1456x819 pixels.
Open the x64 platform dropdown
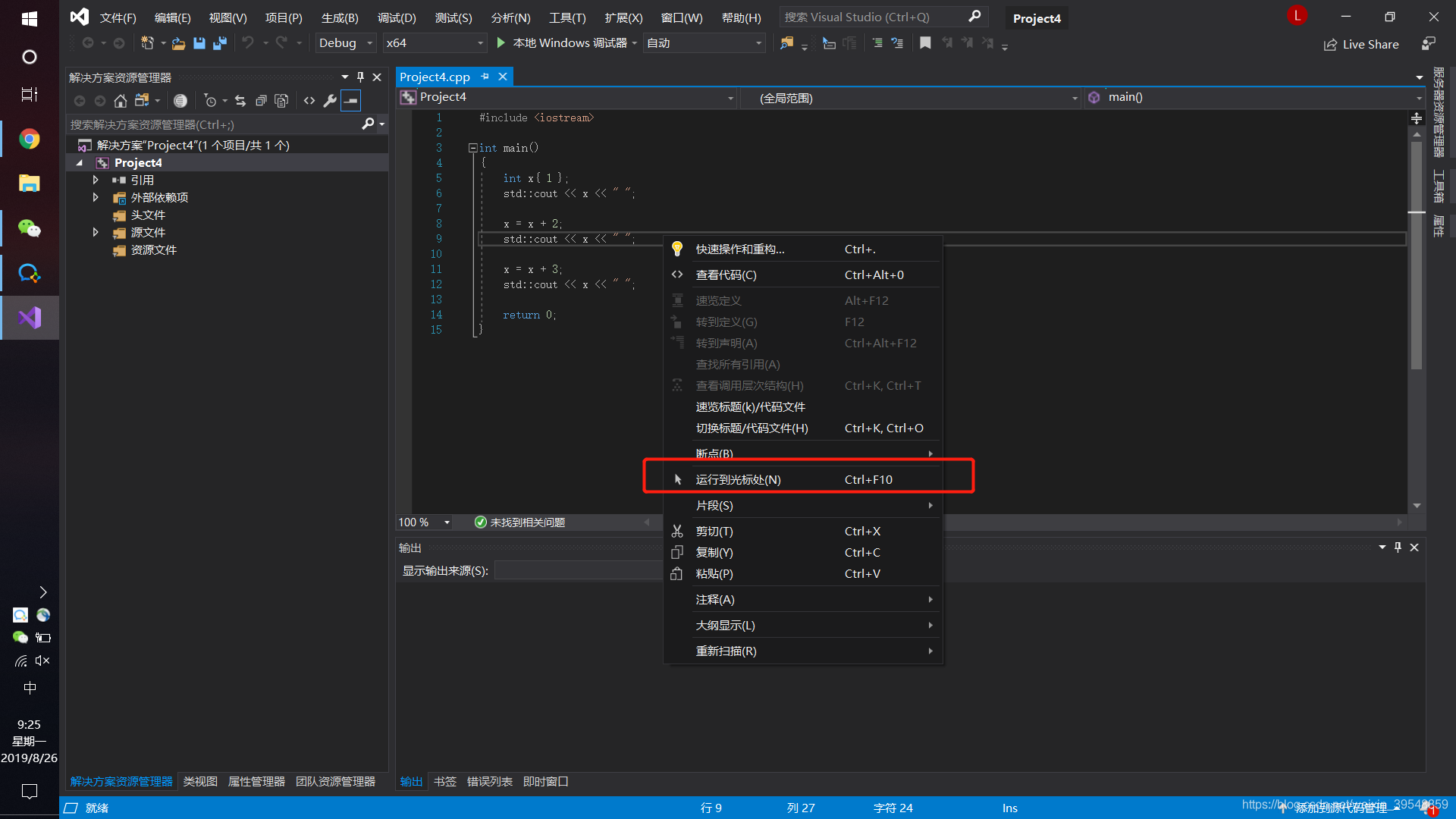coord(435,43)
